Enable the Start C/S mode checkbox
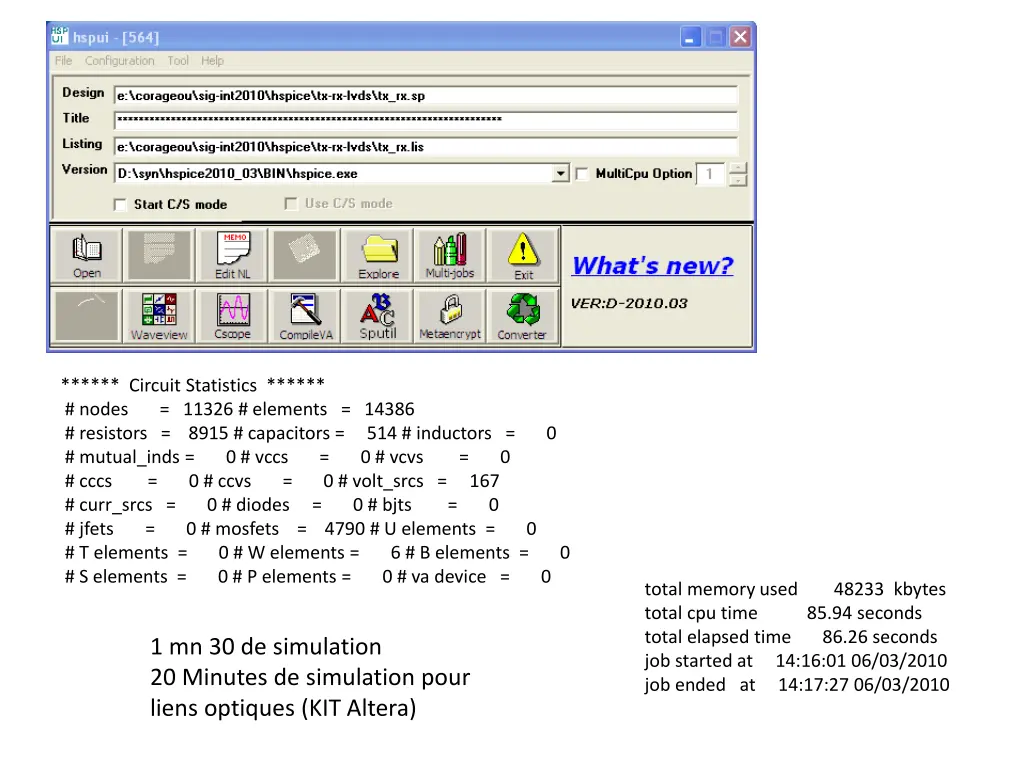 pyautogui.click(x=120, y=205)
